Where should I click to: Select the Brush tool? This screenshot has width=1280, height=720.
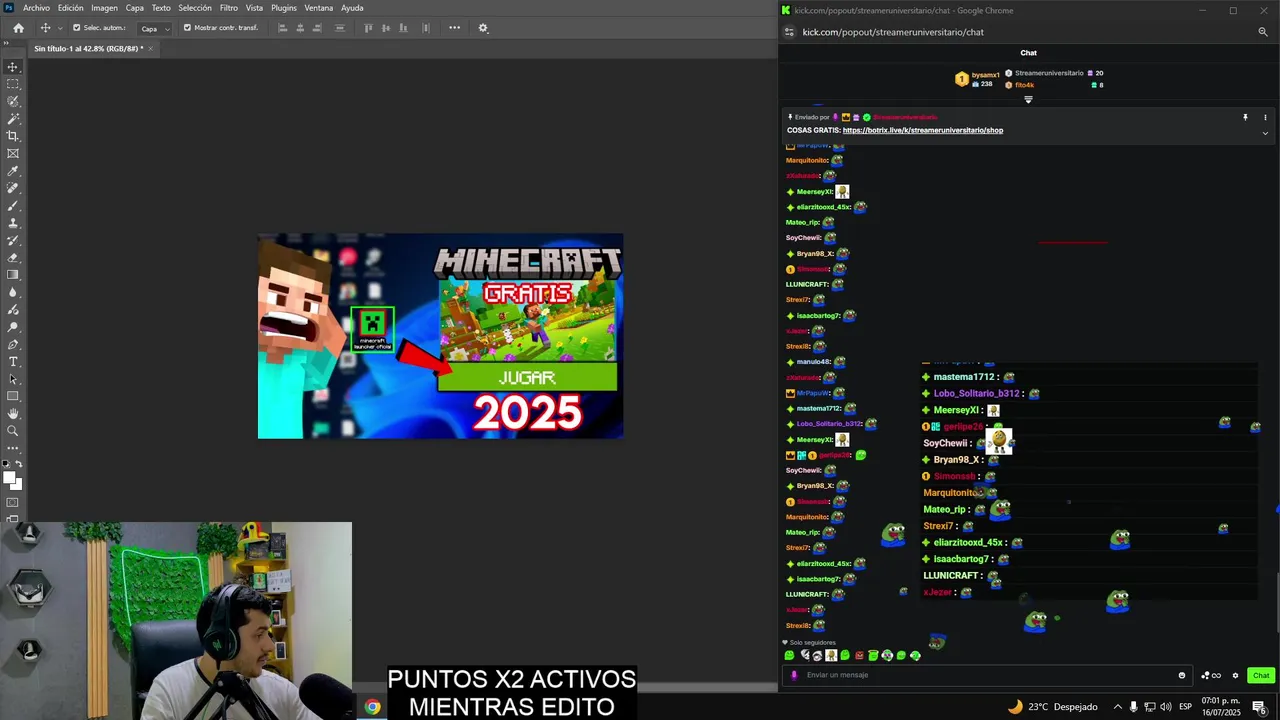(x=13, y=205)
